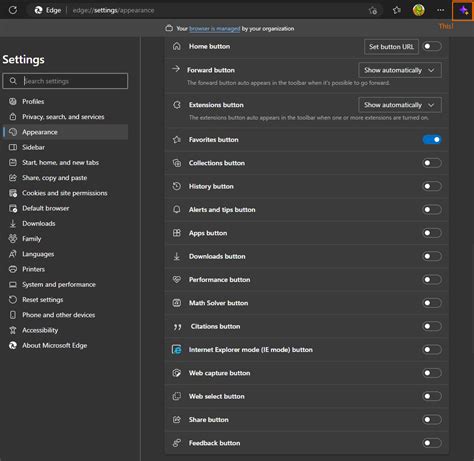Viewport: 474px width, 461px height.
Task: Open the favorites star icon in toolbar
Action: click(x=396, y=10)
